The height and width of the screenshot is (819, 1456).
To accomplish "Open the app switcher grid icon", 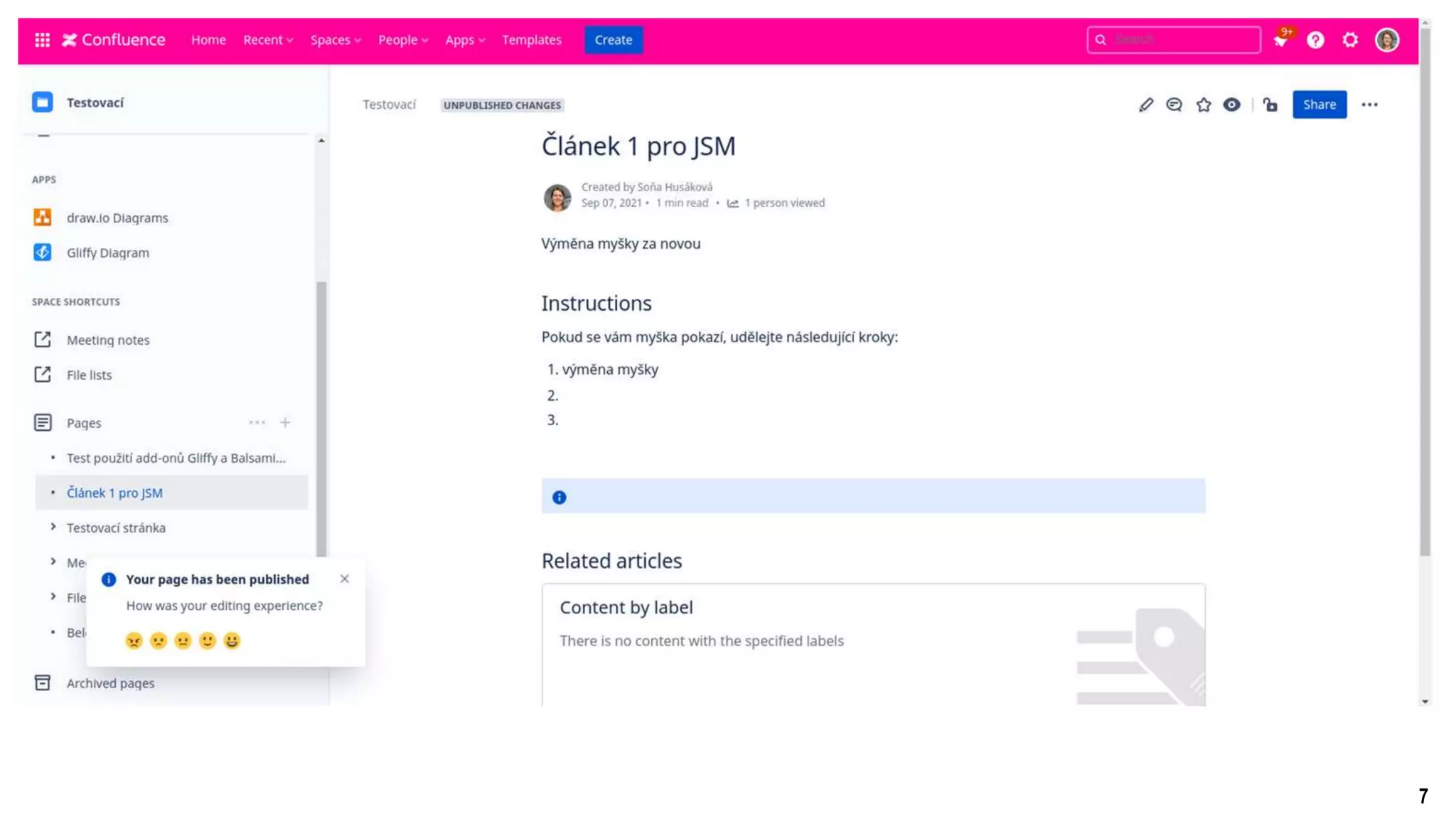I will click(x=42, y=40).
